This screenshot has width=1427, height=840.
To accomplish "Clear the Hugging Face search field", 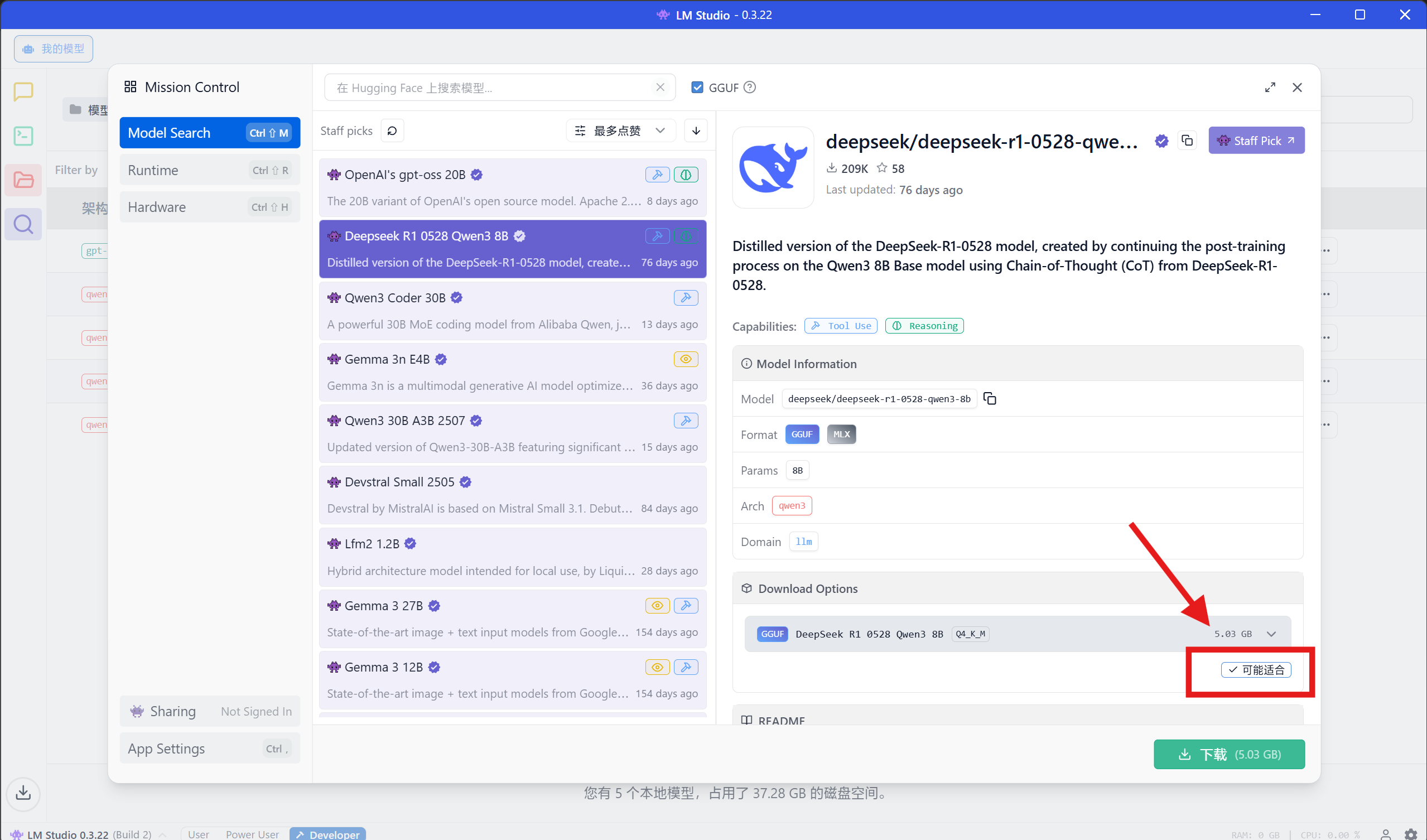I will point(661,87).
